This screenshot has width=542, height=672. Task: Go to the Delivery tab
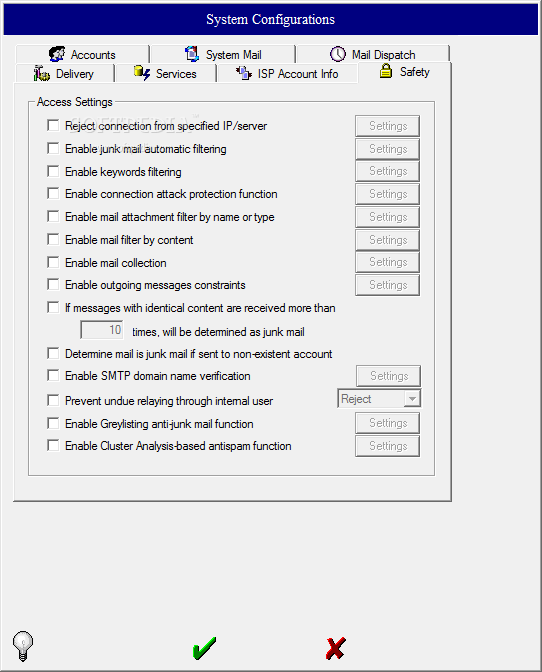(x=65, y=74)
